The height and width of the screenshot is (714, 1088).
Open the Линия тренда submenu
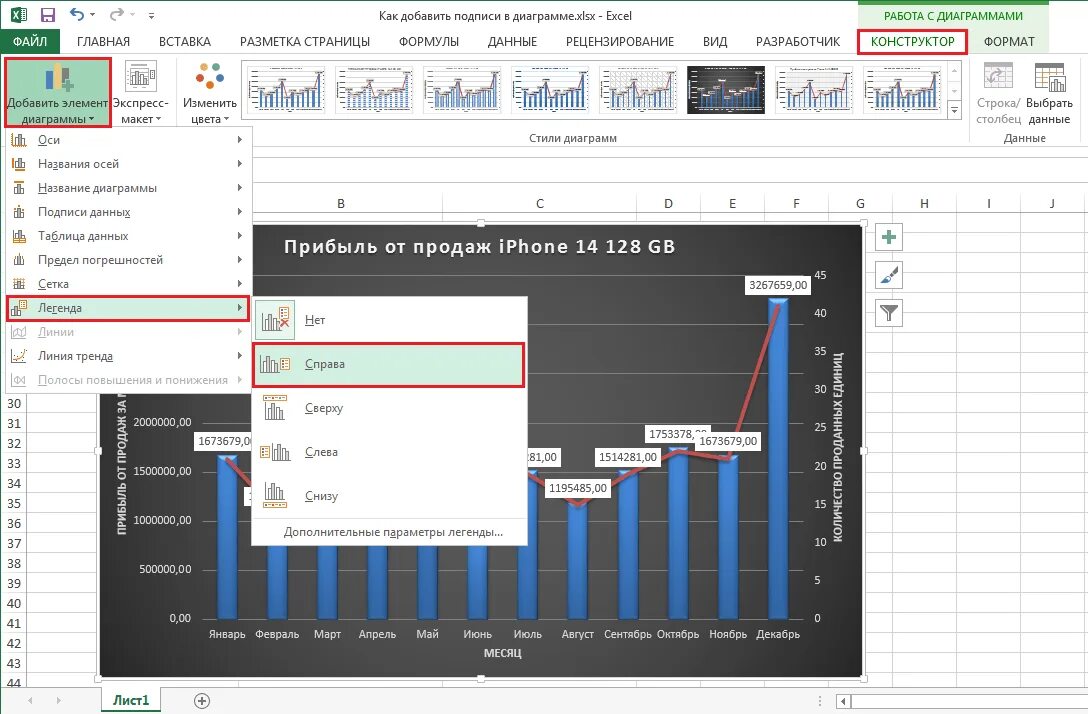pos(128,356)
